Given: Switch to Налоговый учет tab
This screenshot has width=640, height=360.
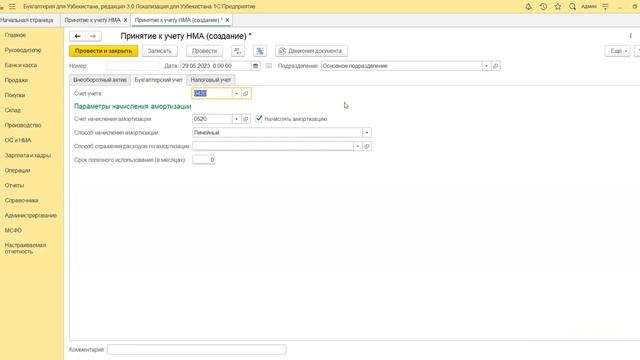Looking at the screenshot, I should (211, 80).
